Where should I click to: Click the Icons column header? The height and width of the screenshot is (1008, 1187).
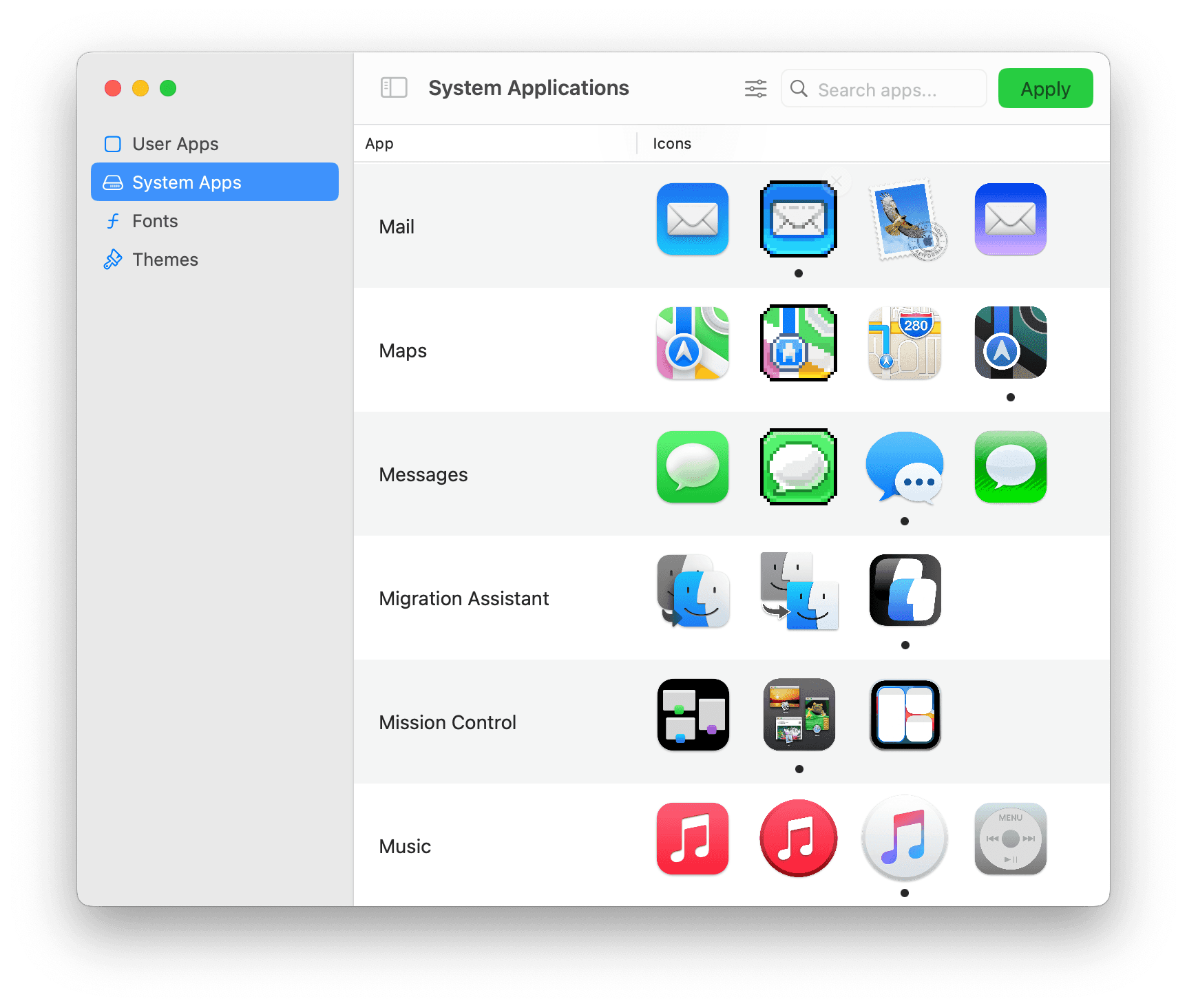[672, 143]
